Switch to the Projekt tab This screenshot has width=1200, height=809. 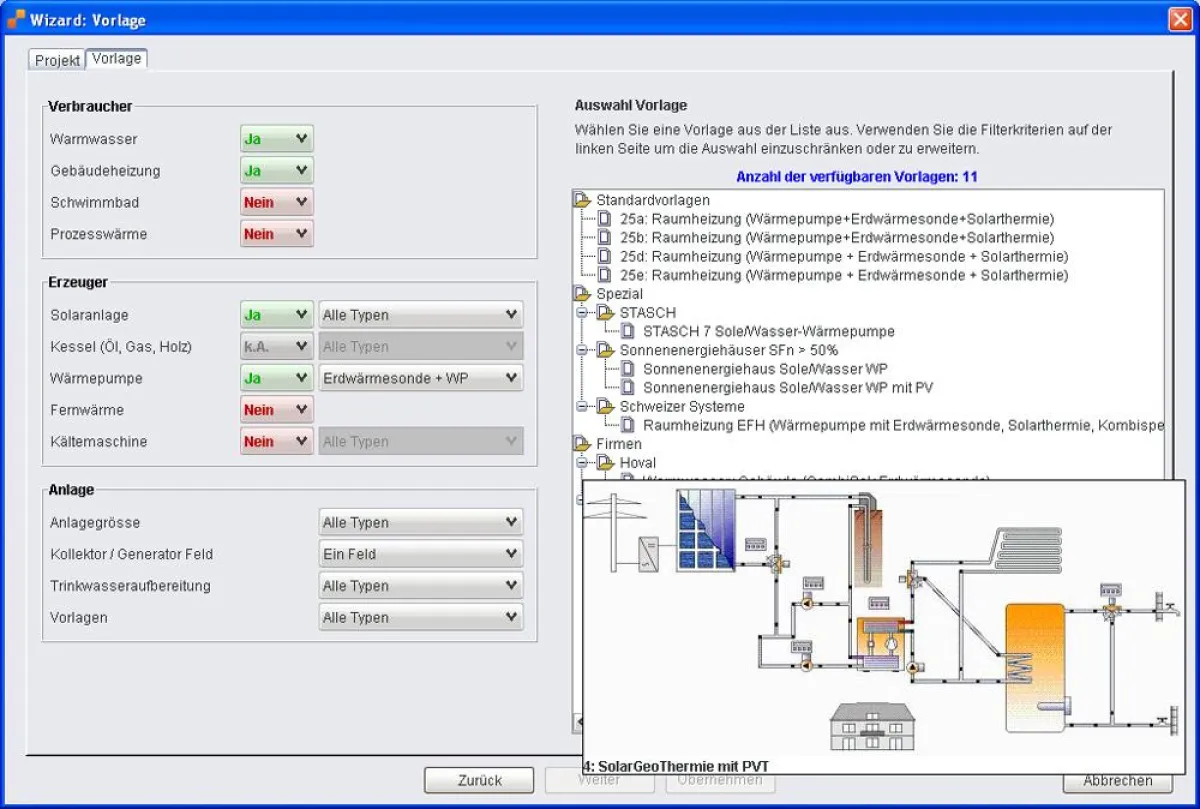[x=56, y=60]
